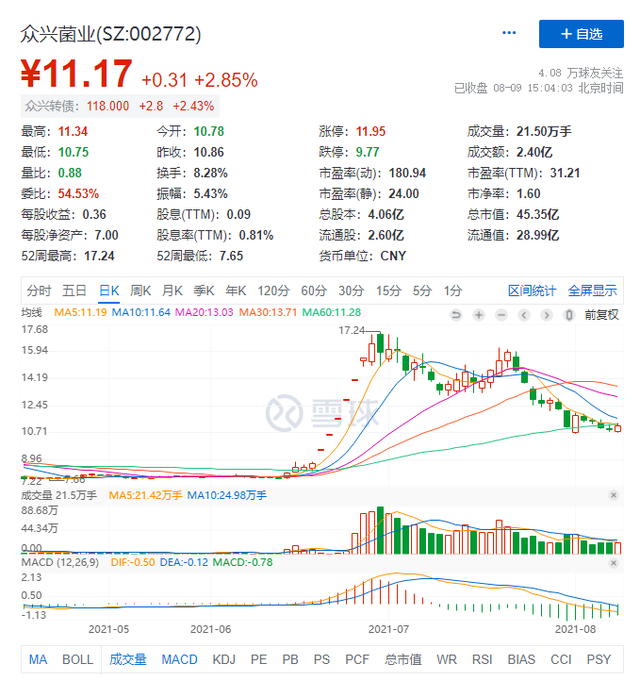Enable the 总市值 sub-indicator
The width and height of the screenshot is (640, 681).
point(403,659)
